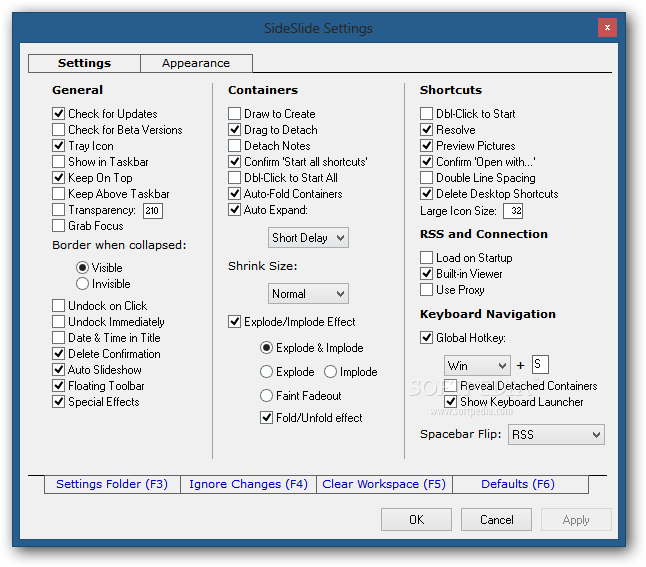Toggle Delete Confirmation checkbox
646x567 pixels.
(x=59, y=354)
